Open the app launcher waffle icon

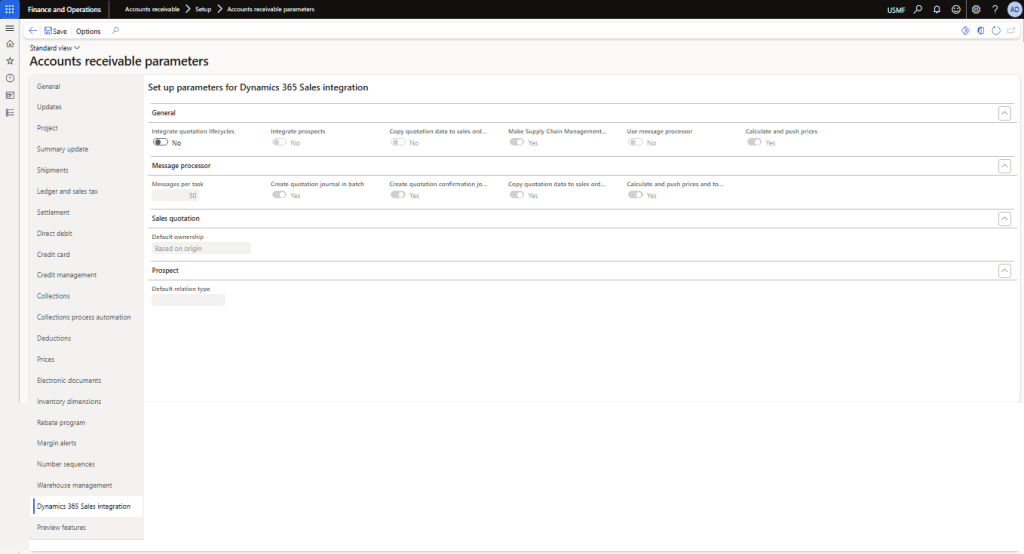(10, 9)
